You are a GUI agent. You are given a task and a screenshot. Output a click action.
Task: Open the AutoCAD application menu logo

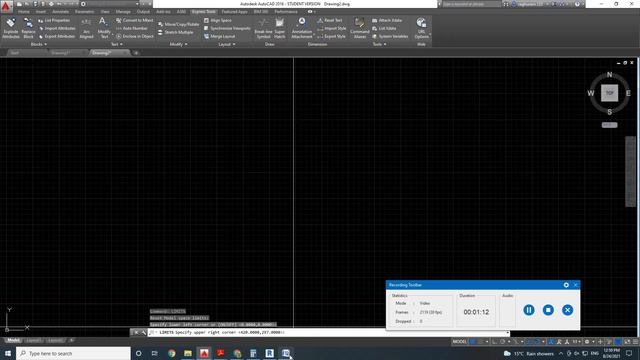click(6, 7)
